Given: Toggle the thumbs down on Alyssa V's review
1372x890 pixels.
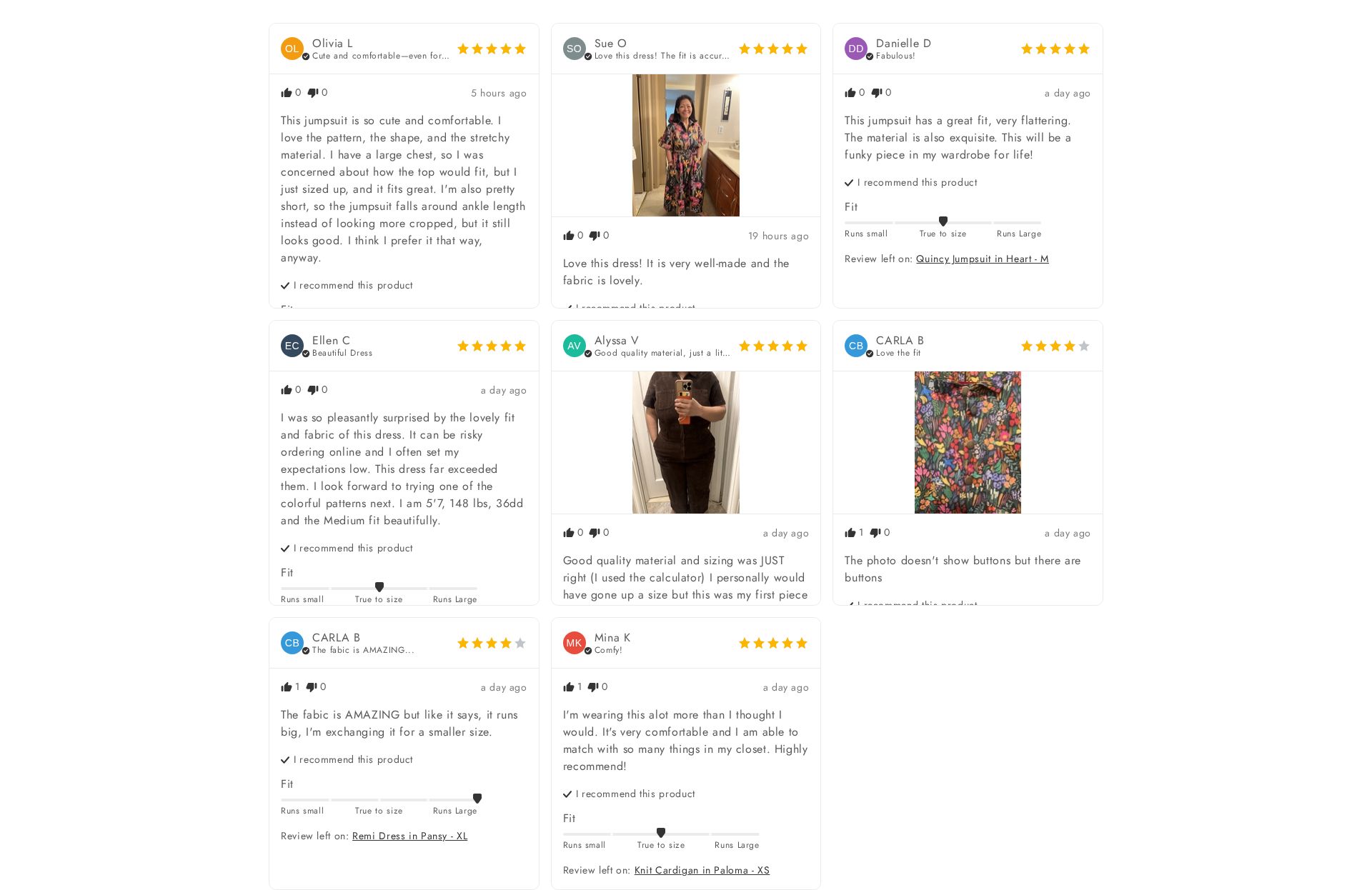Looking at the screenshot, I should pos(595,533).
